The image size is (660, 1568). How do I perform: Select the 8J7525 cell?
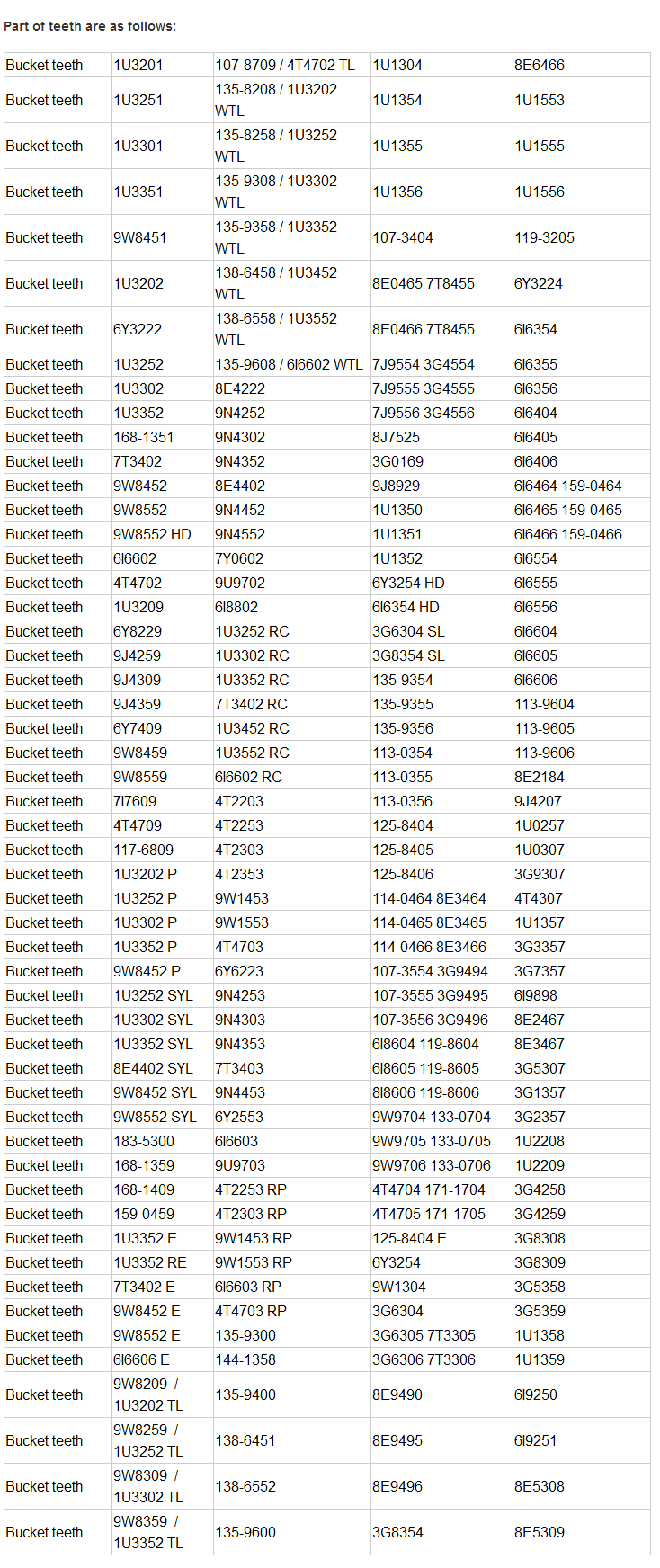tap(396, 437)
